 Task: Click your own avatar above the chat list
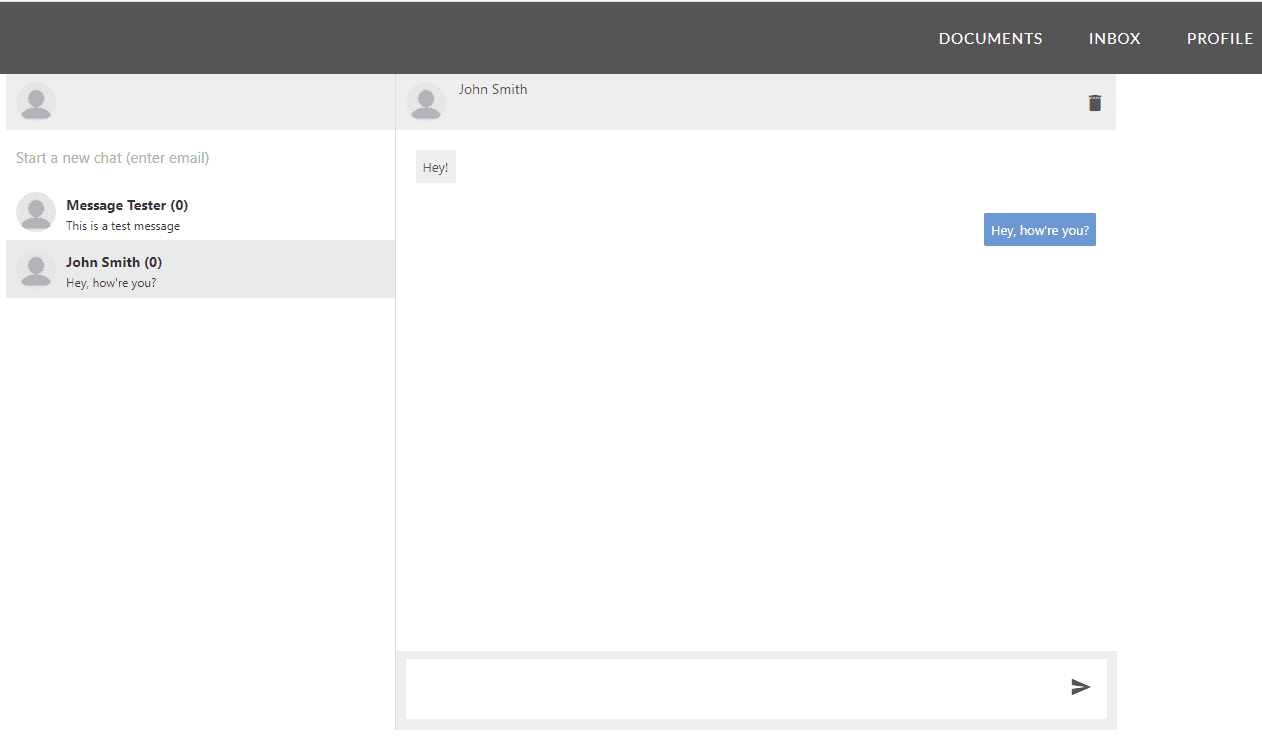click(x=36, y=102)
